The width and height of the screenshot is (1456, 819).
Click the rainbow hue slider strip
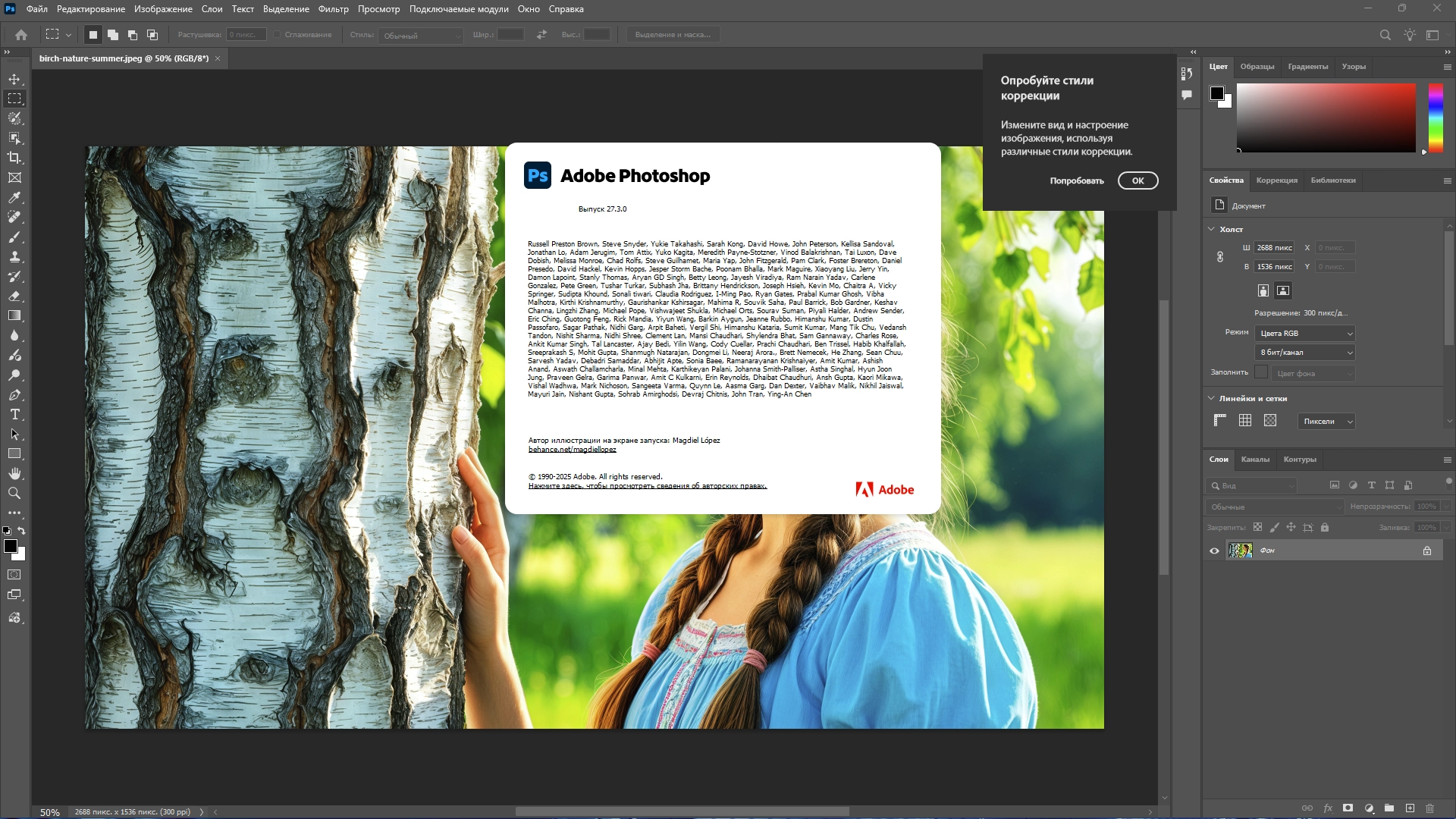(1436, 118)
